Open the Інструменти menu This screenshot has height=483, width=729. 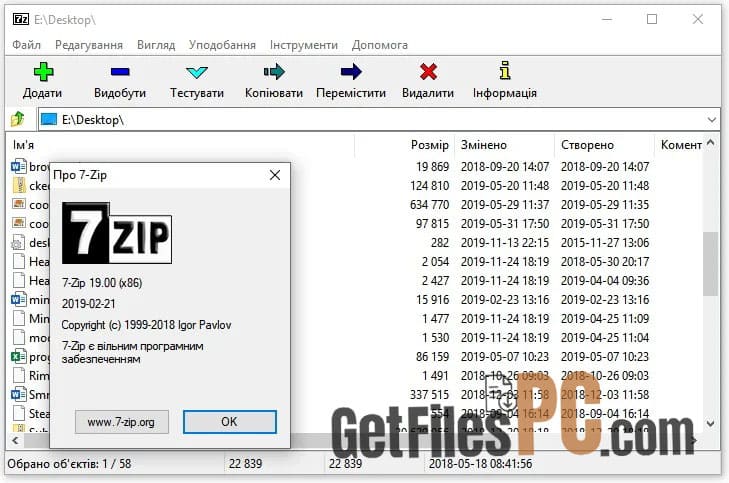(304, 45)
